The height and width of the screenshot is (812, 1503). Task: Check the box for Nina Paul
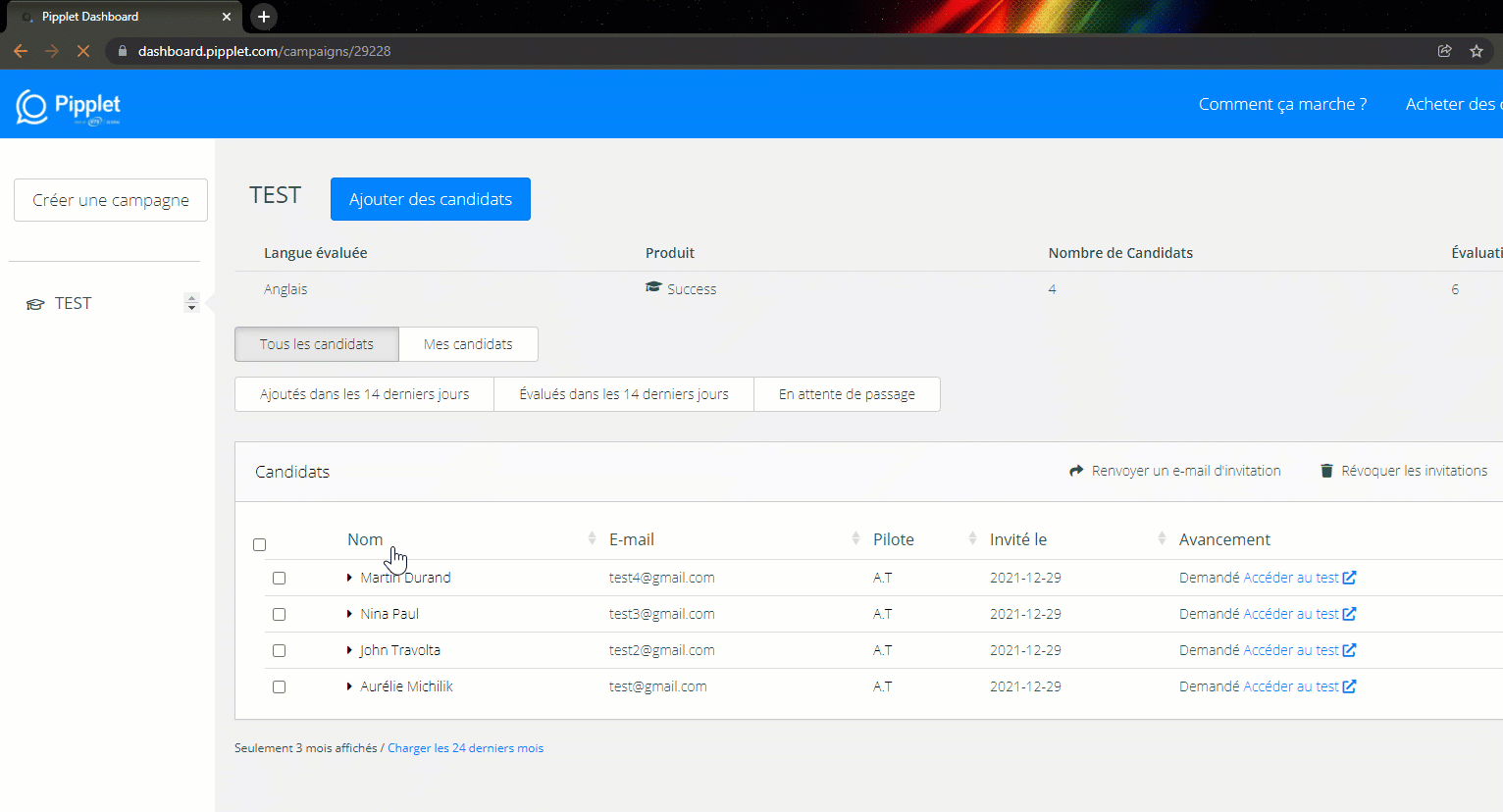[x=280, y=614]
